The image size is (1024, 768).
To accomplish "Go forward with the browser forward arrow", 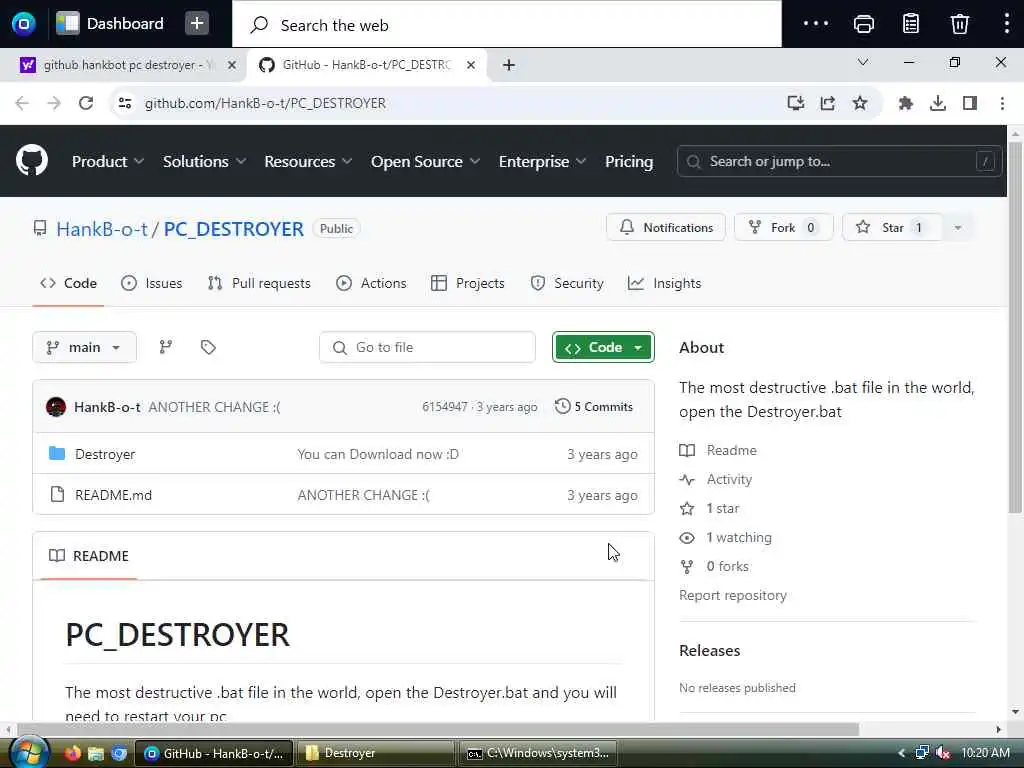I will tap(54, 103).
